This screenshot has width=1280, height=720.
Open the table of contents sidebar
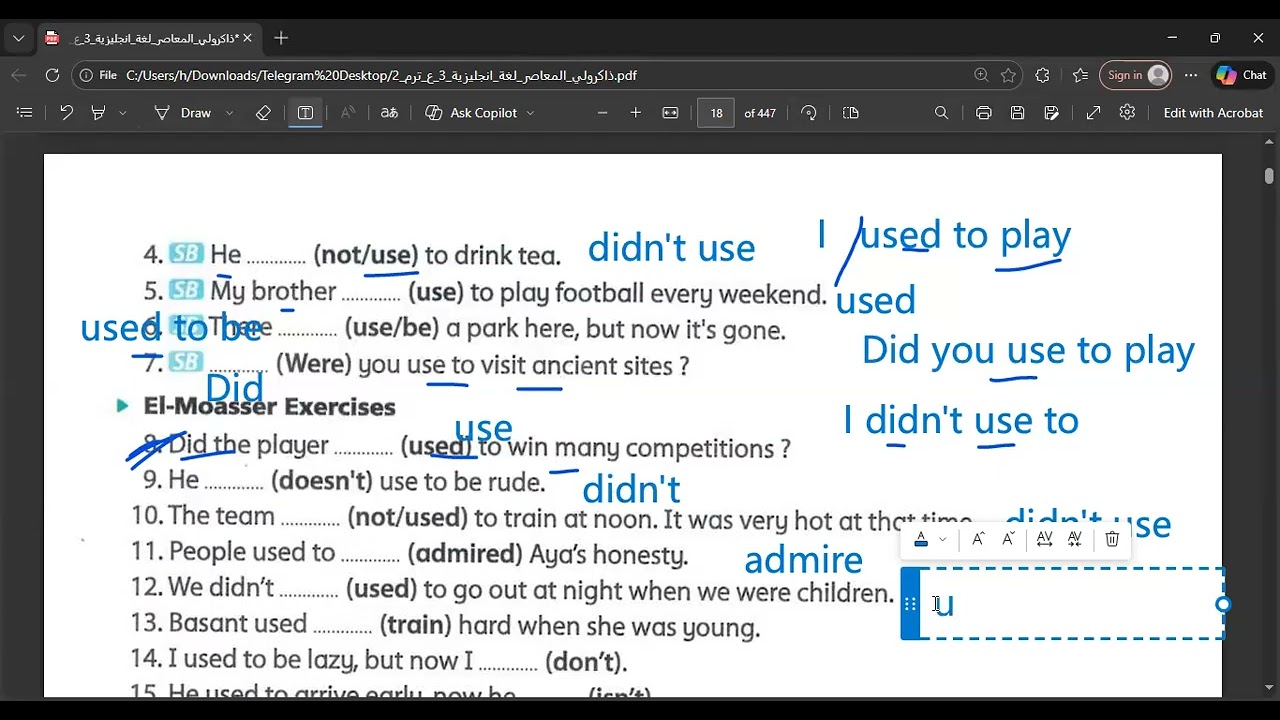tap(25, 113)
